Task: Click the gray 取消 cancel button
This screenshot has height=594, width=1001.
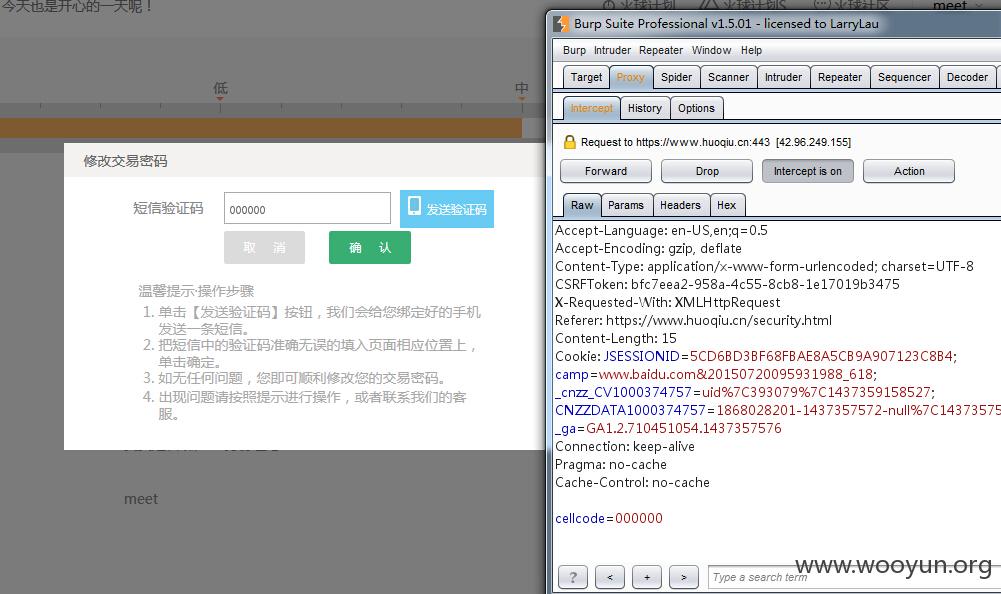Action: [264, 247]
